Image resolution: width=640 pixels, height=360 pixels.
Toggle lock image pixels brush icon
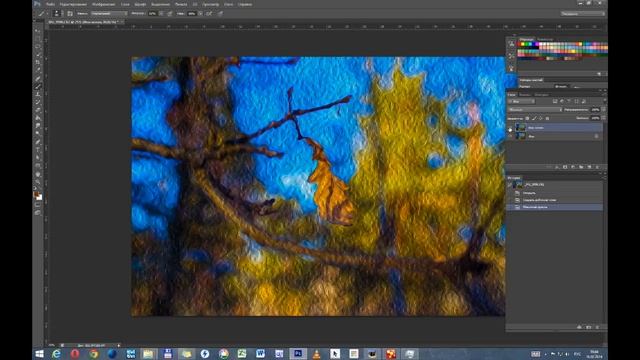534,118
